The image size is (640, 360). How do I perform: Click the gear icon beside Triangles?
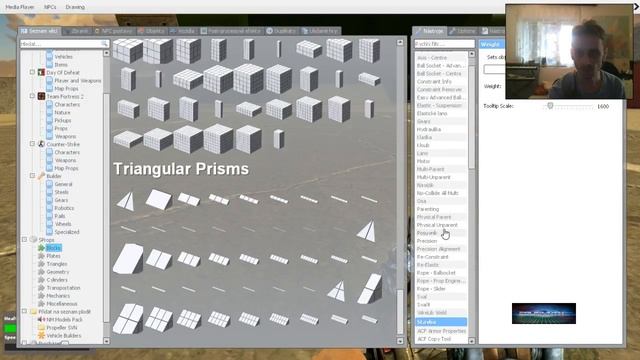click(x=41, y=264)
